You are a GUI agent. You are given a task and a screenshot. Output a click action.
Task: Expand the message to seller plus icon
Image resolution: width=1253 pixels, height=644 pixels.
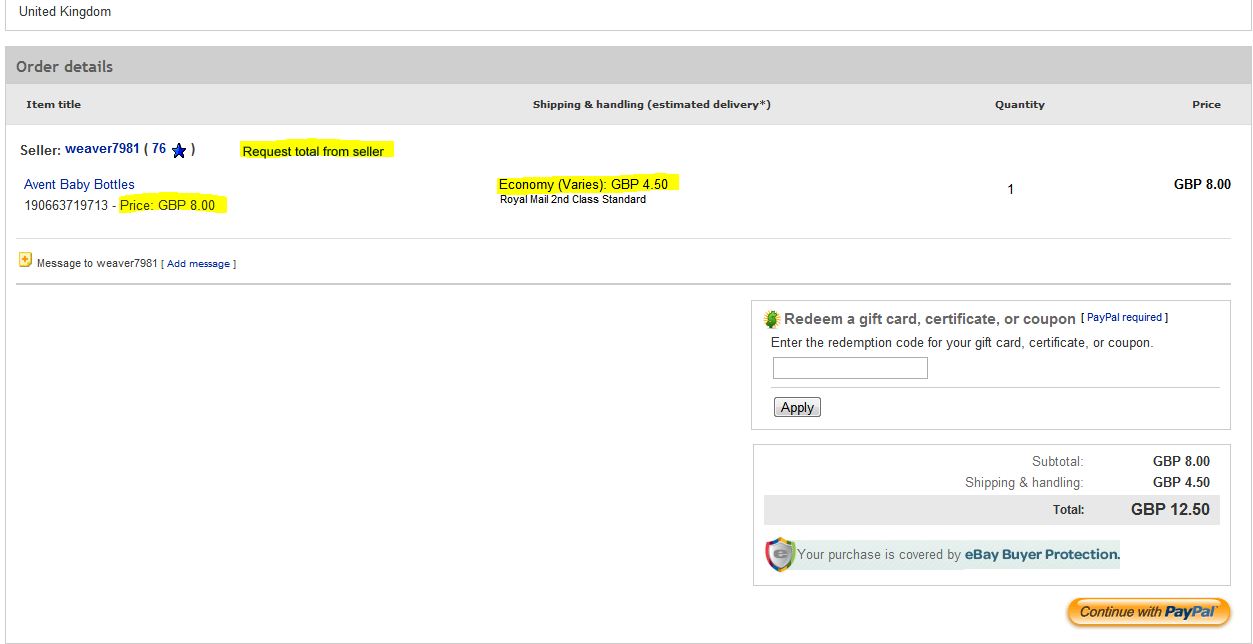[x=26, y=260]
